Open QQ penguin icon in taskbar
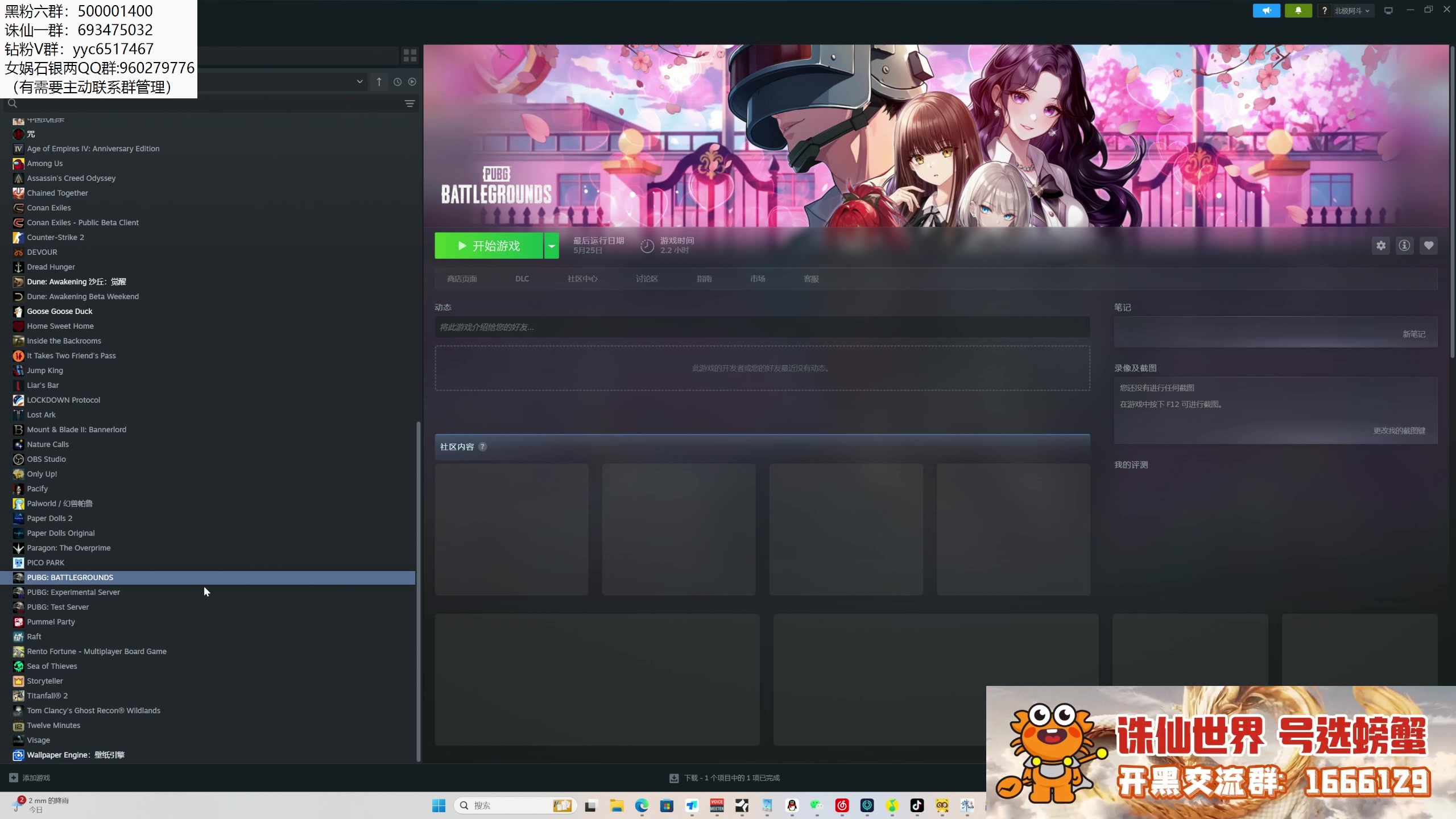Image resolution: width=1456 pixels, height=819 pixels. [x=792, y=805]
